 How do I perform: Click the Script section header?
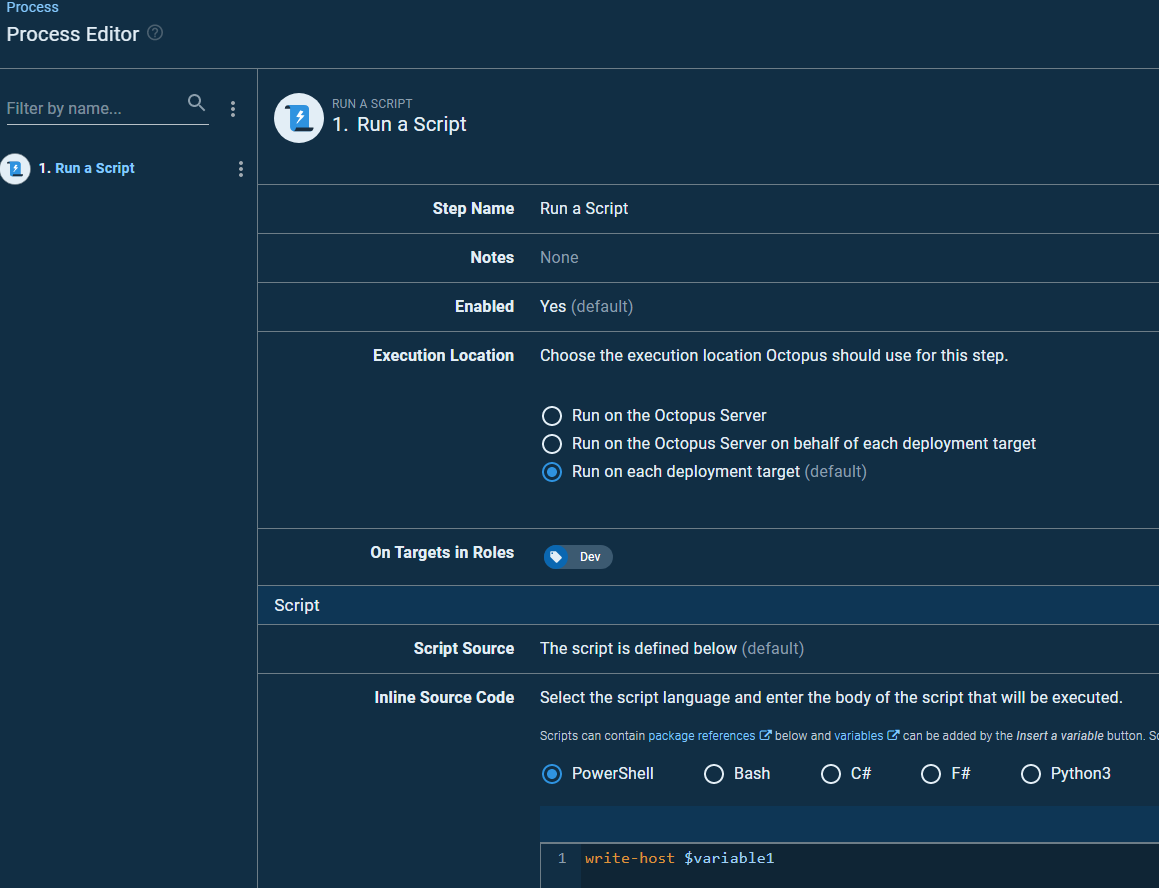click(297, 604)
